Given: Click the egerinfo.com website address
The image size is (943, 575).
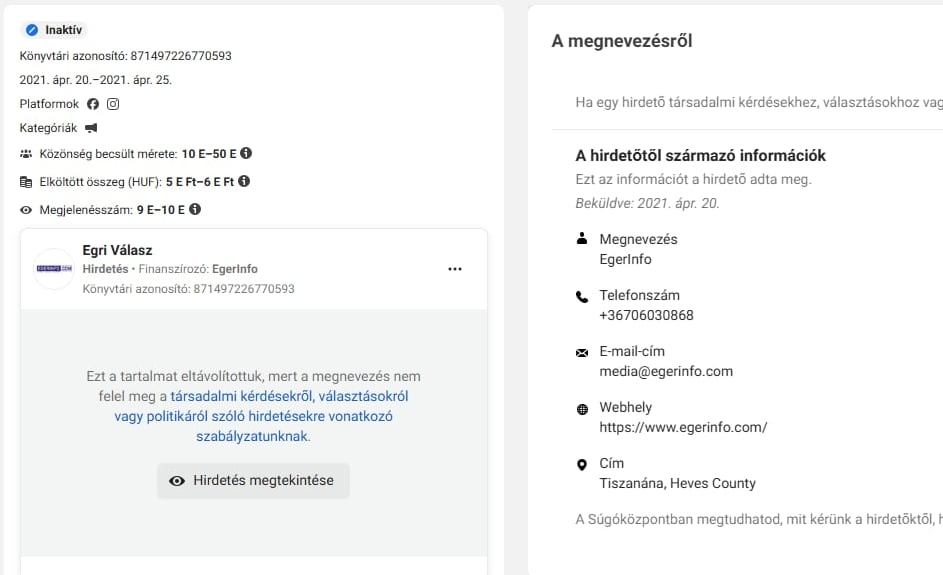Looking at the screenshot, I should [x=683, y=427].
